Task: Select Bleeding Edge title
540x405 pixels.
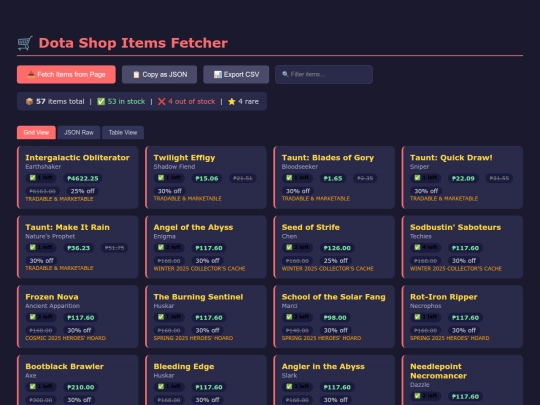Action: click(x=184, y=366)
